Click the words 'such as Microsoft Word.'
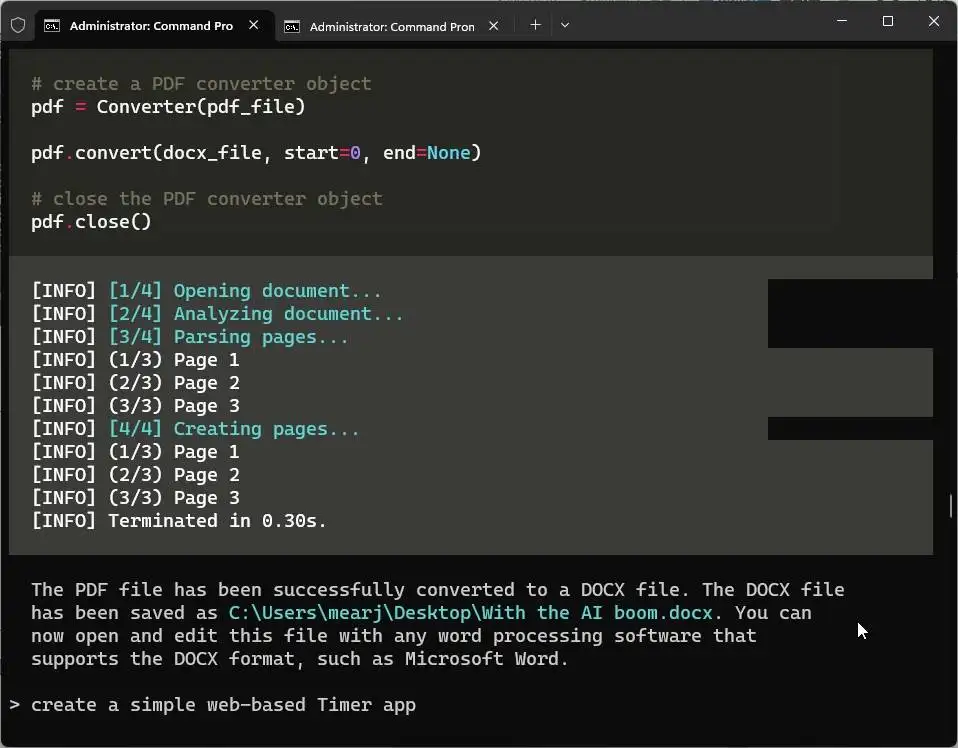Viewport: 958px width, 748px height. coord(443,659)
